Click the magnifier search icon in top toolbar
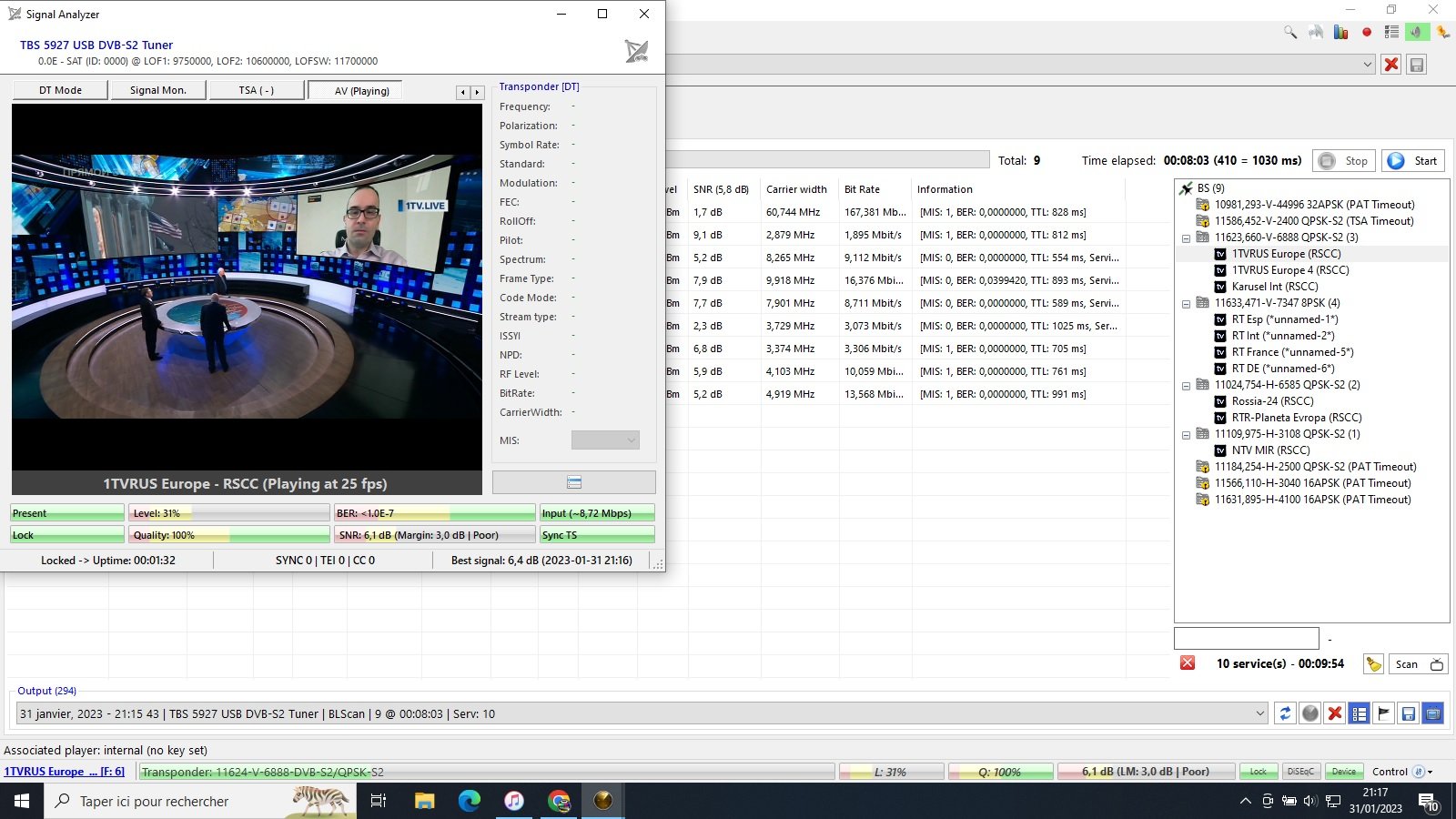Viewport: 1456px width, 819px height. click(1290, 33)
